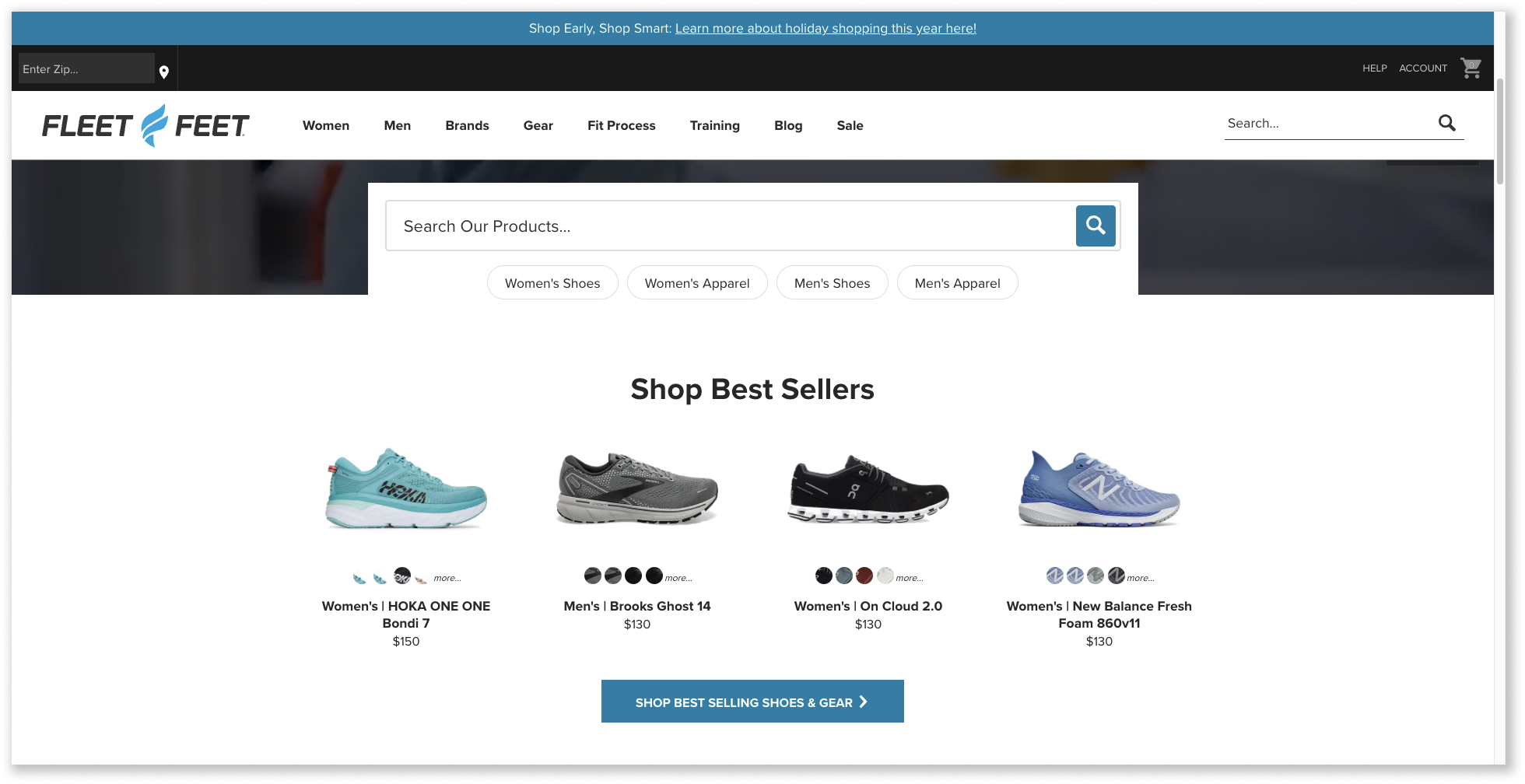The image size is (1525, 784).
Task: Select grey-blue swatch for On Cloud 2.0
Action: 844,576
